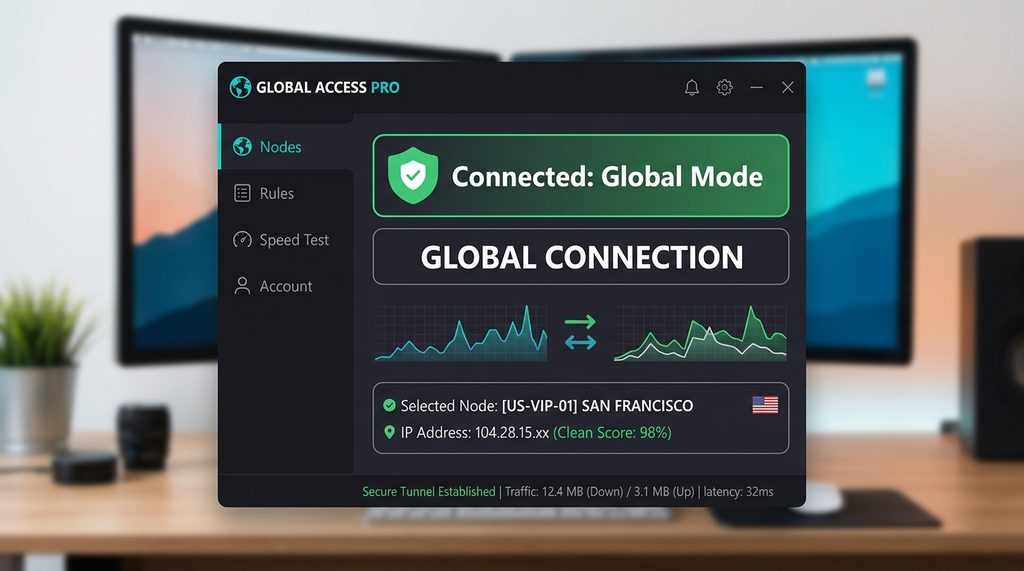Viewport: 1024px width, 571px height.
Task: Go to the Account page
Action: pos(286,286)
